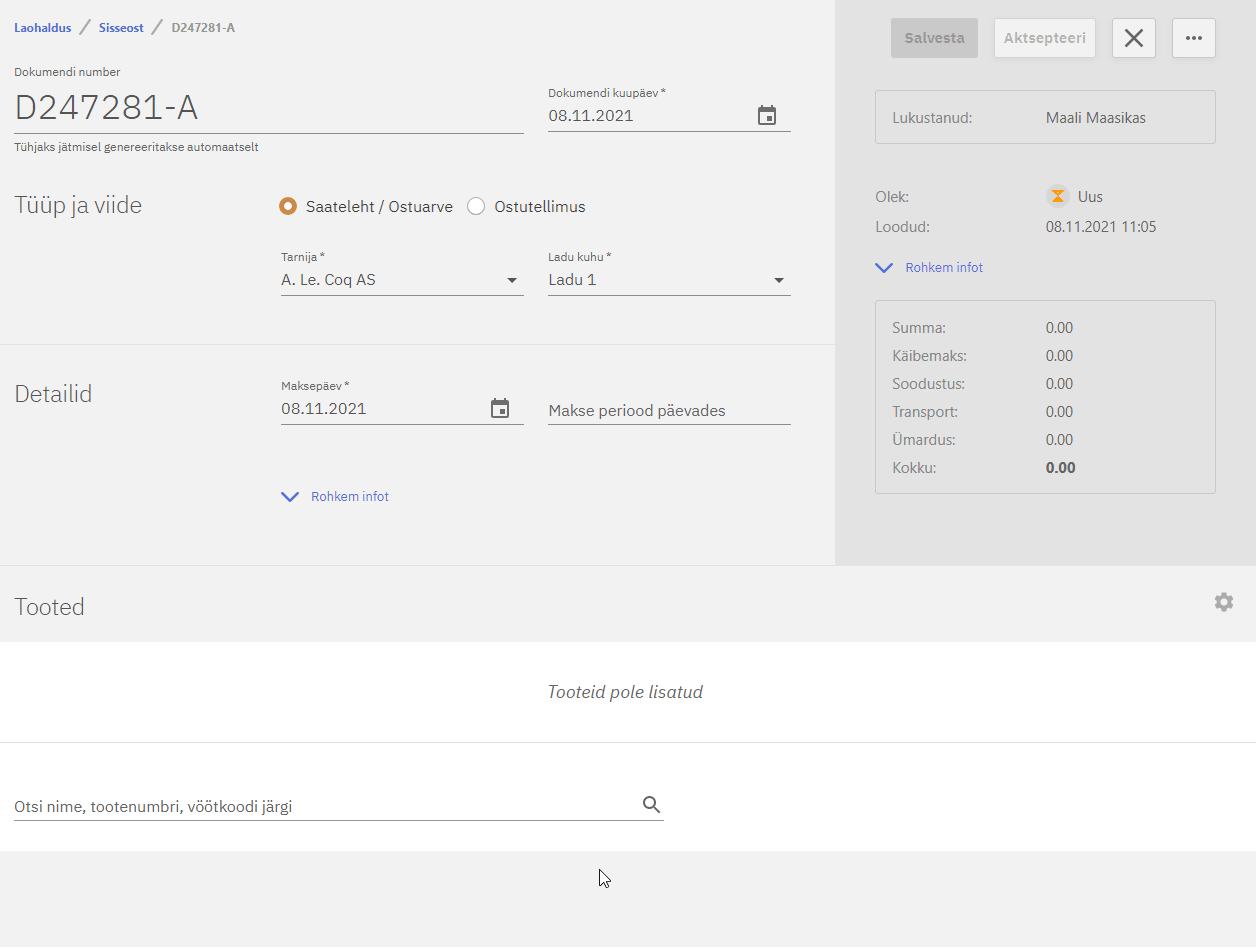Image resolution: width=1256 pixels, height=947 pixels.
Task: Open the document date calendar picker
Action: [766, 116]
